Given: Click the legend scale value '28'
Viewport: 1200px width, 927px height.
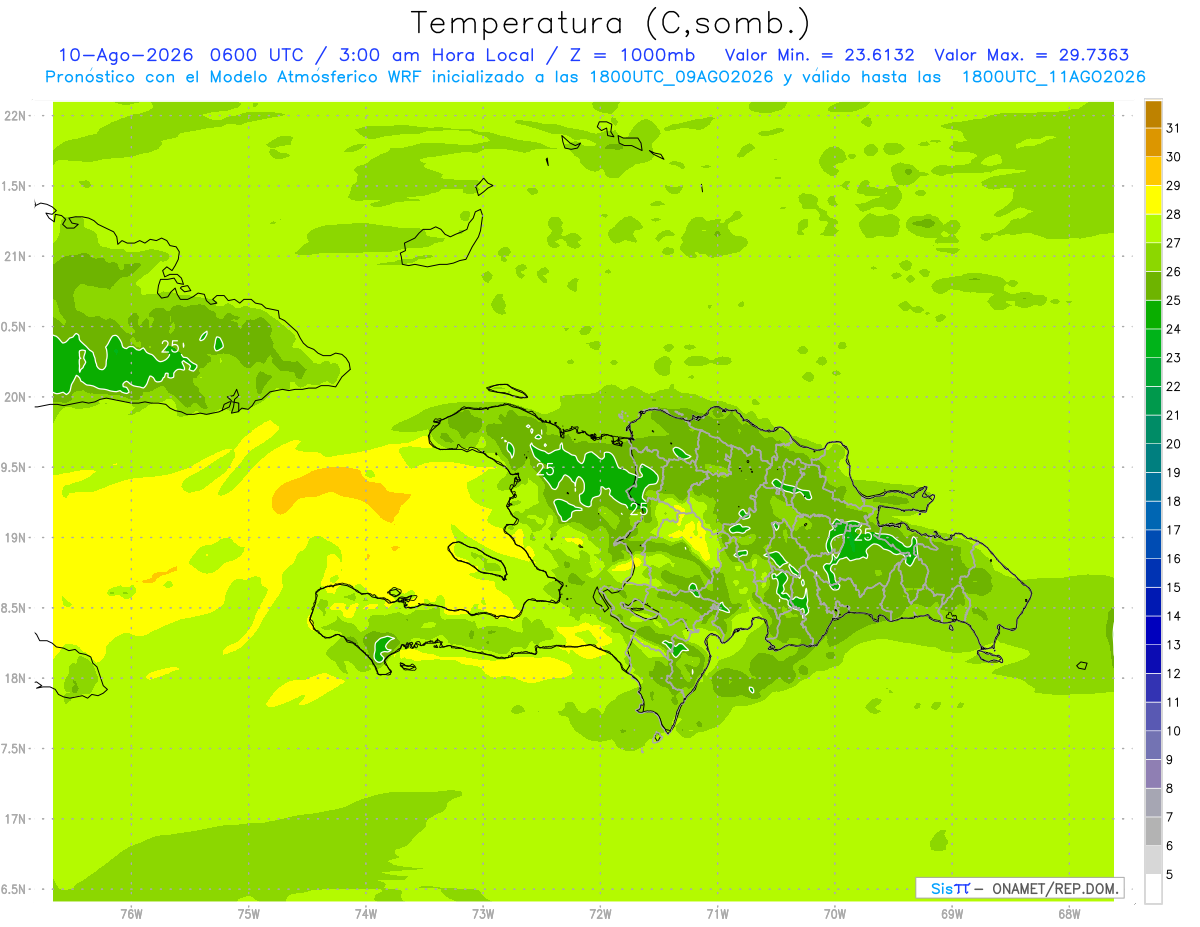Looking at the screenshot, I should click(x=1174, y=215).
